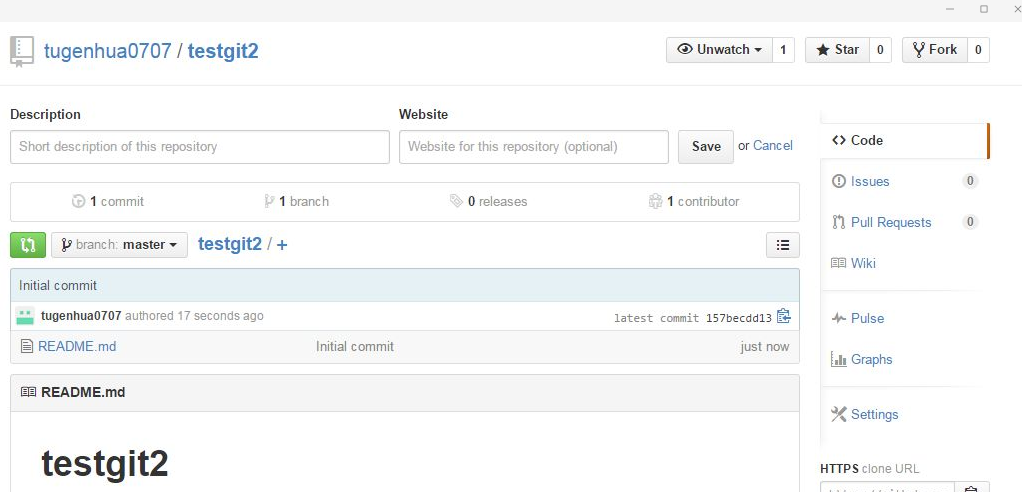Click the testgit2 README heading
The image size is (1022, 492).
tap(105, 464)
